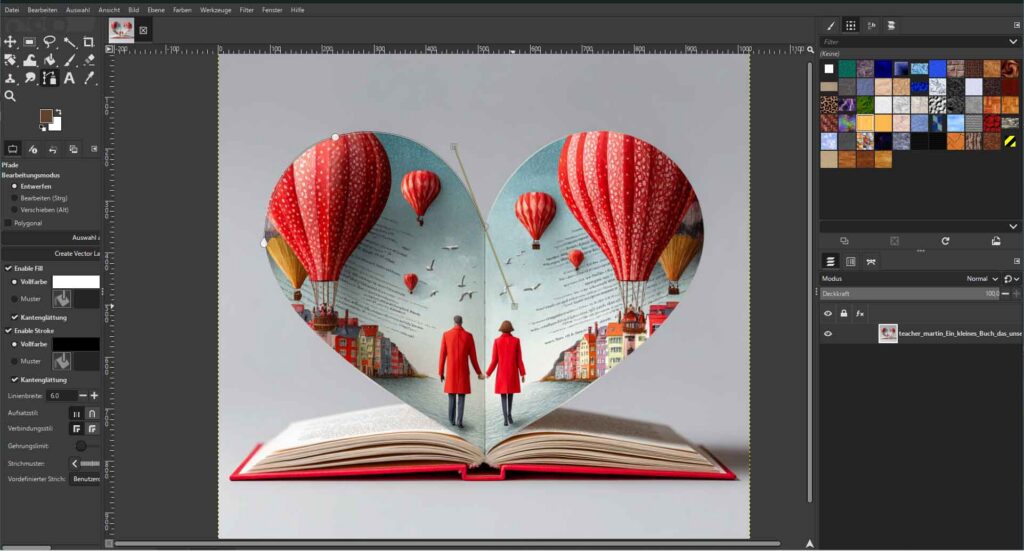Click the white fill Vollfarbe color swatch

click(x=76, y=282)
